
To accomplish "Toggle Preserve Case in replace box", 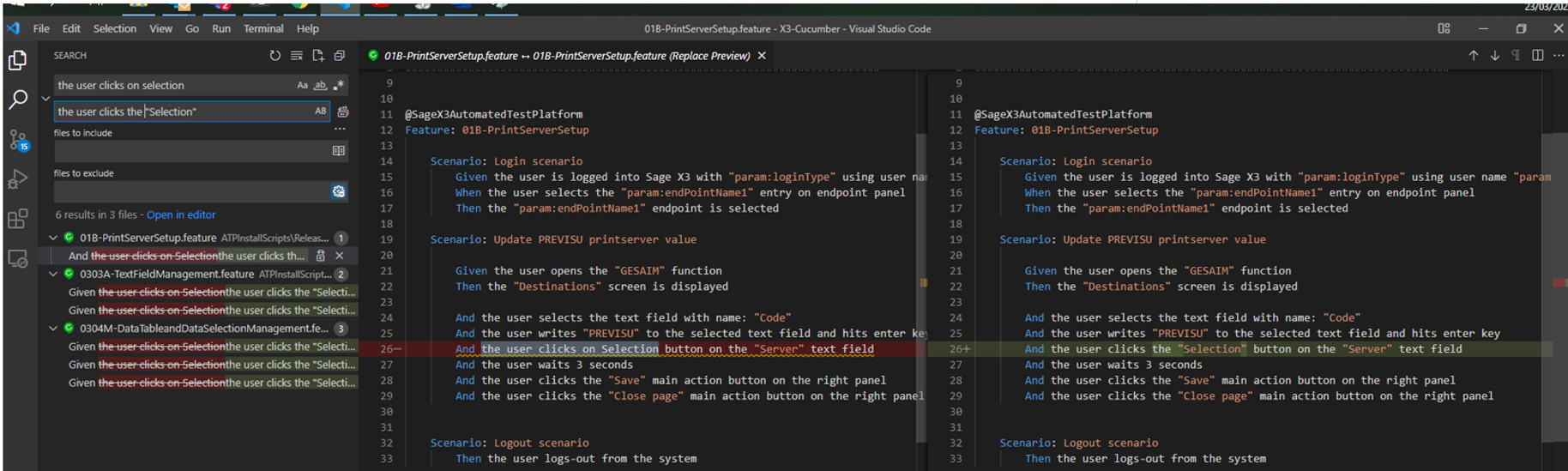I will click(320, 112).
